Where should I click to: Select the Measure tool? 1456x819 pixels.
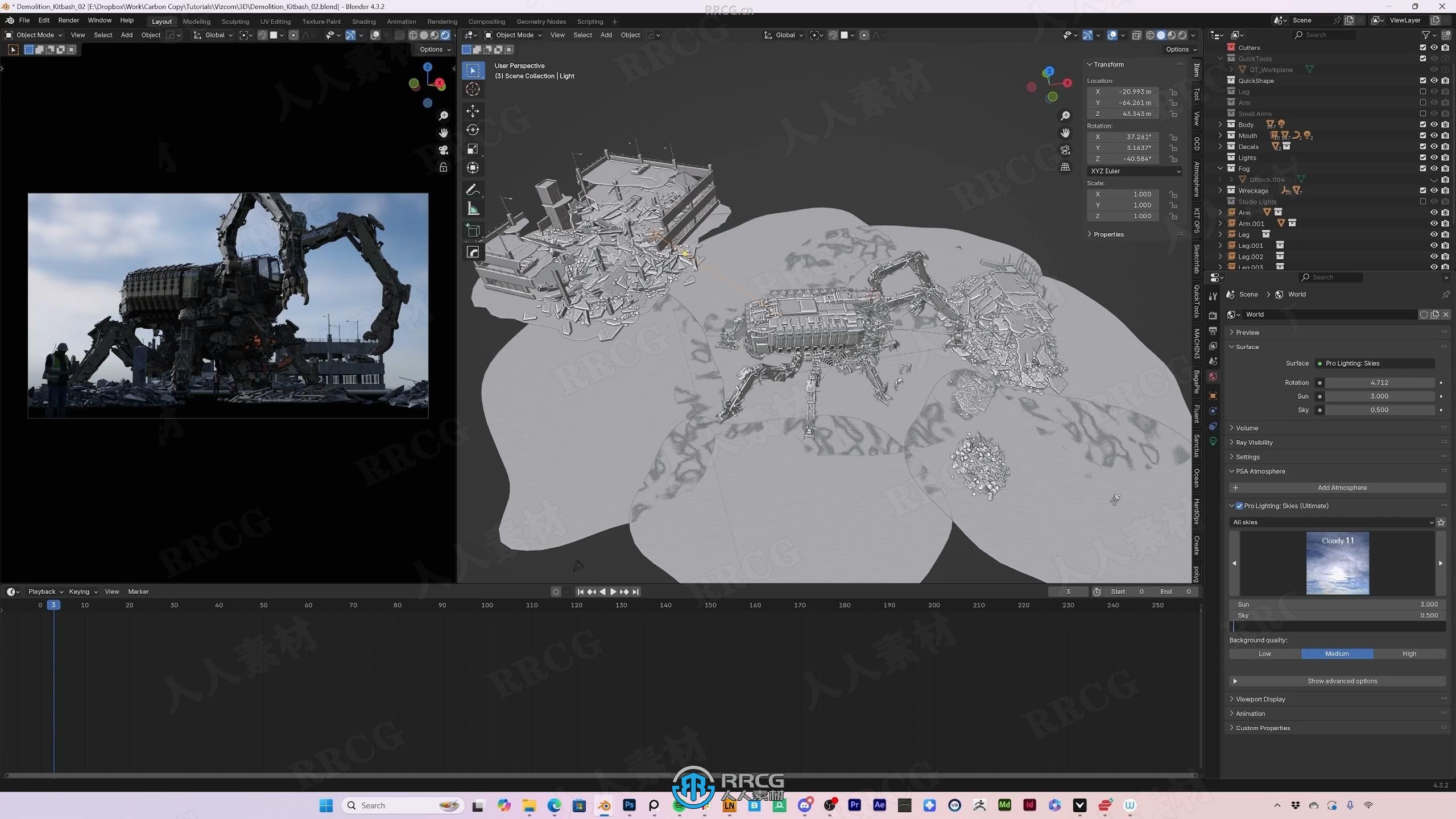(473, 209)
